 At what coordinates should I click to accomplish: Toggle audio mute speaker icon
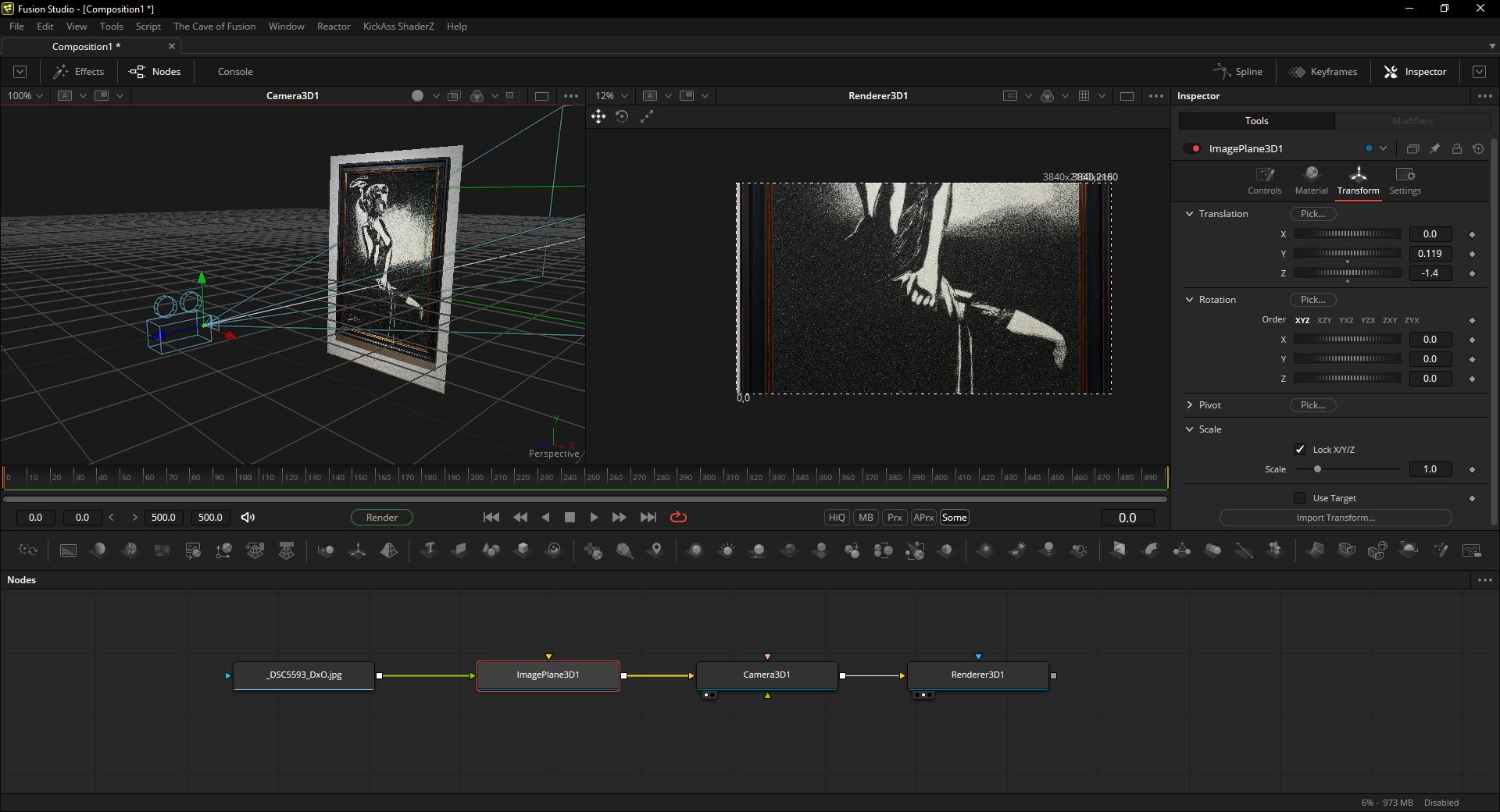click(x=248, y=517)
